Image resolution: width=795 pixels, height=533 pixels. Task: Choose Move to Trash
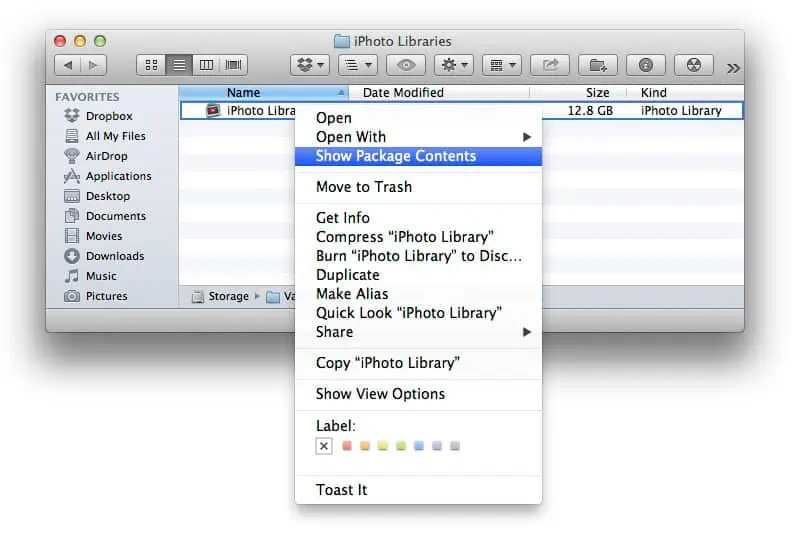(418, 187)
